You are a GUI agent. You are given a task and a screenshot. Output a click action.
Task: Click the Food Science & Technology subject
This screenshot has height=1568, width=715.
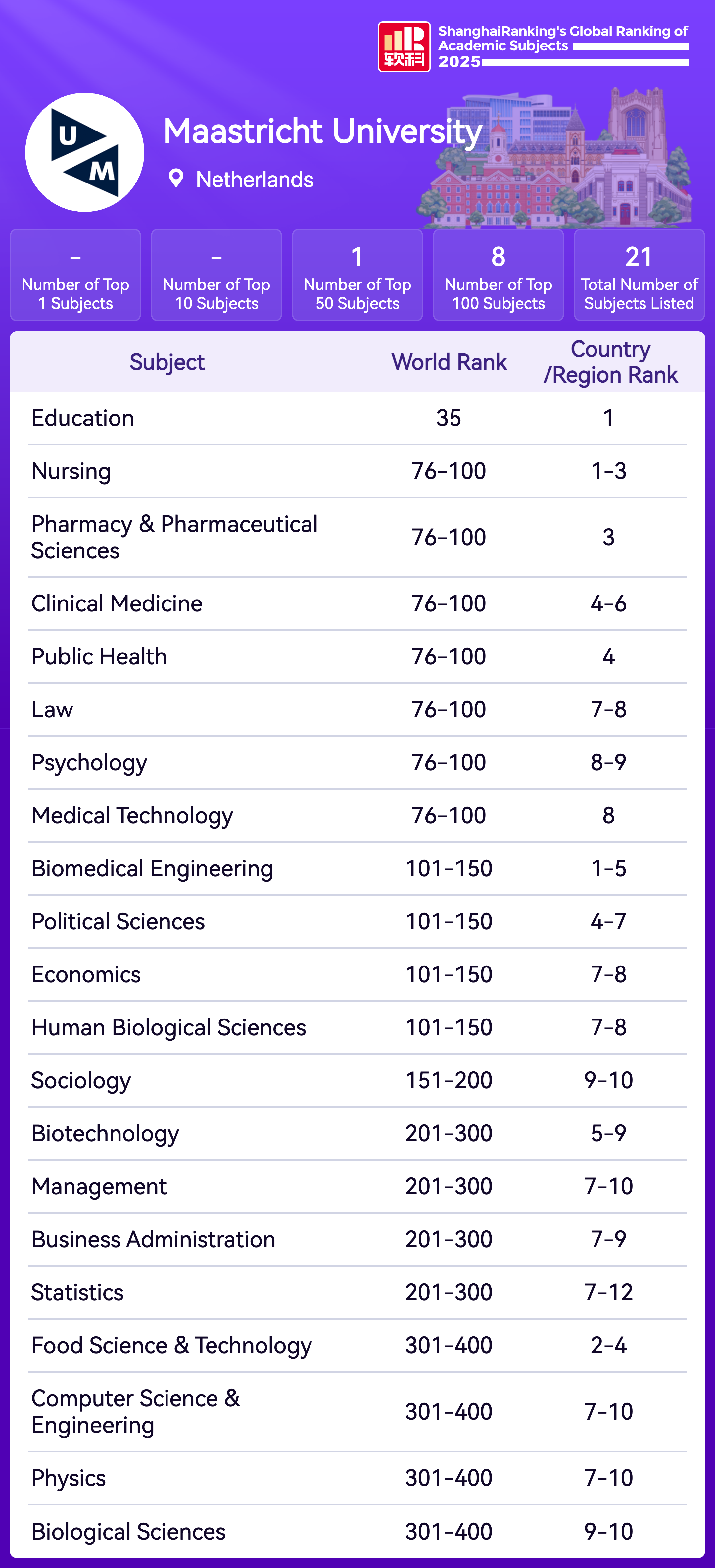(x=171, y=1345)
